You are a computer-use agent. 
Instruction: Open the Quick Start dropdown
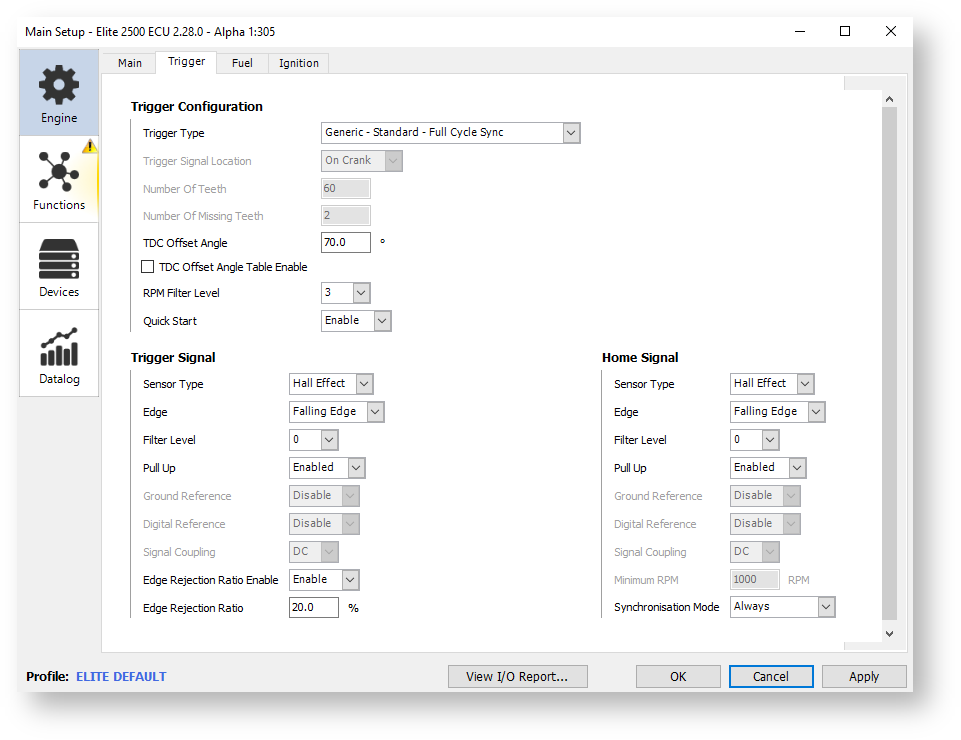[x=356, y=321]
